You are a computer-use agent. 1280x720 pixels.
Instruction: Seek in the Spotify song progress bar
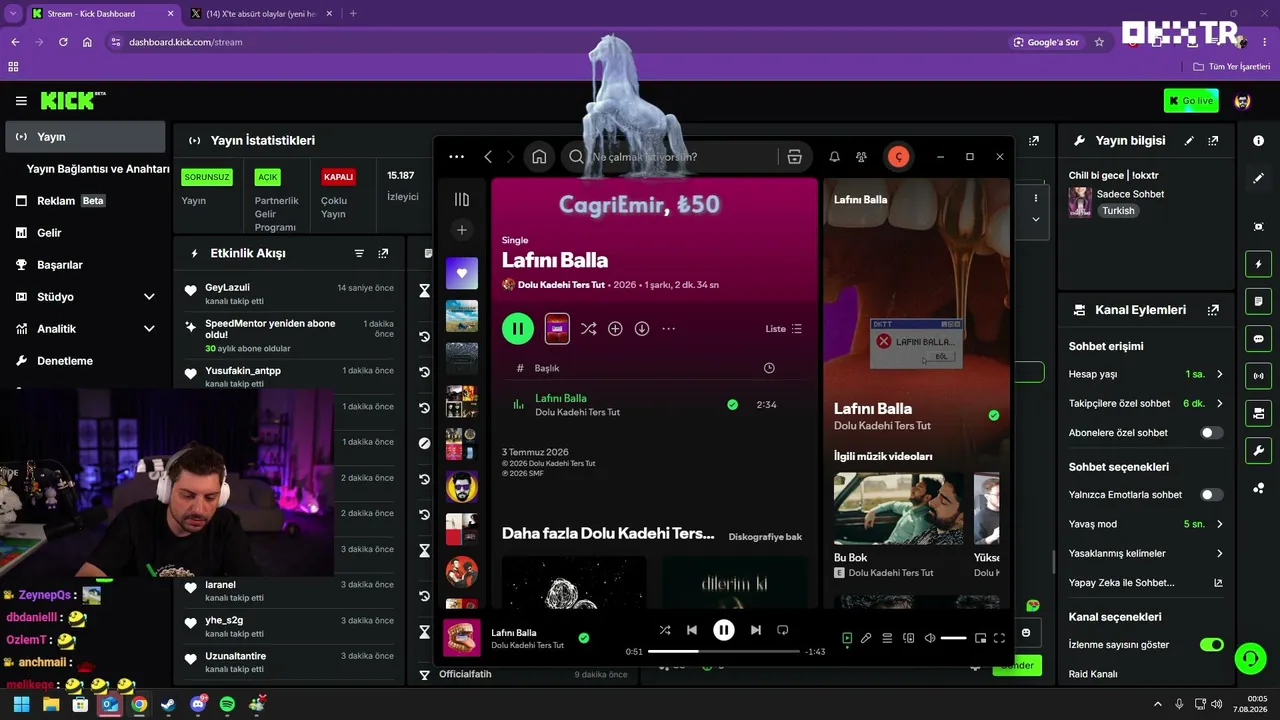pyautogui.click(x=724, y=652)
